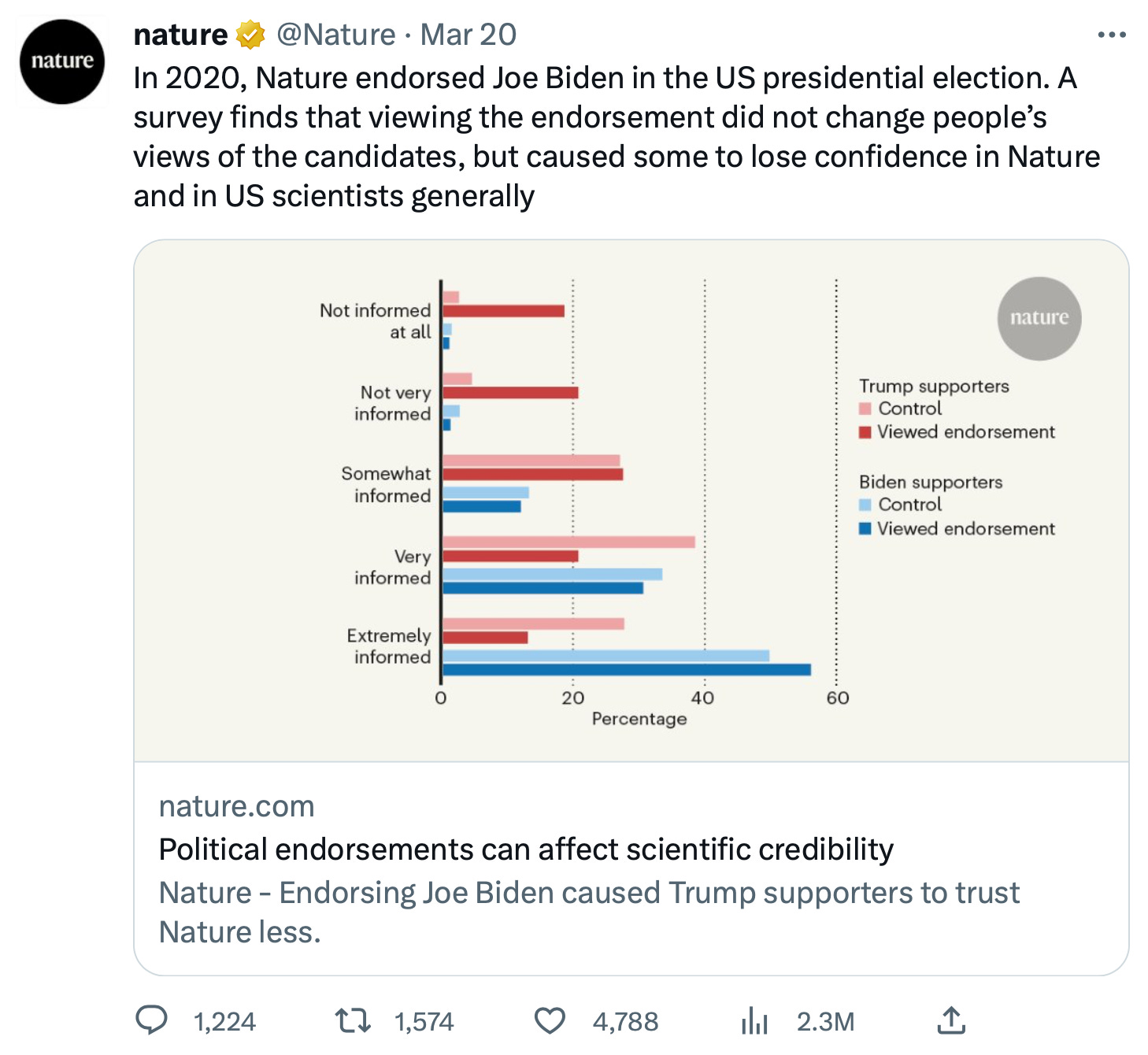This screenshot has width=1148, height=1055.
Task: Click the dark blue Viewed endorsement legend swatch
Action: coord(865,528)
